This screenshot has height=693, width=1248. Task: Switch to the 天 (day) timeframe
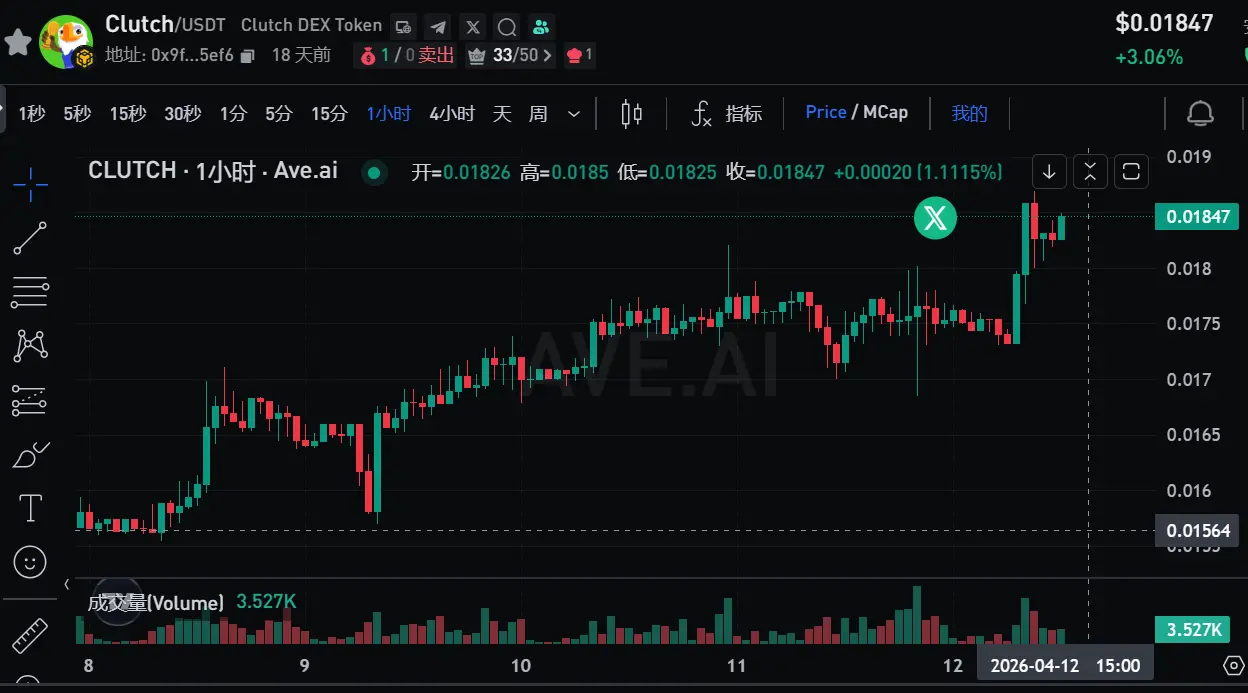tap(502, 114)
